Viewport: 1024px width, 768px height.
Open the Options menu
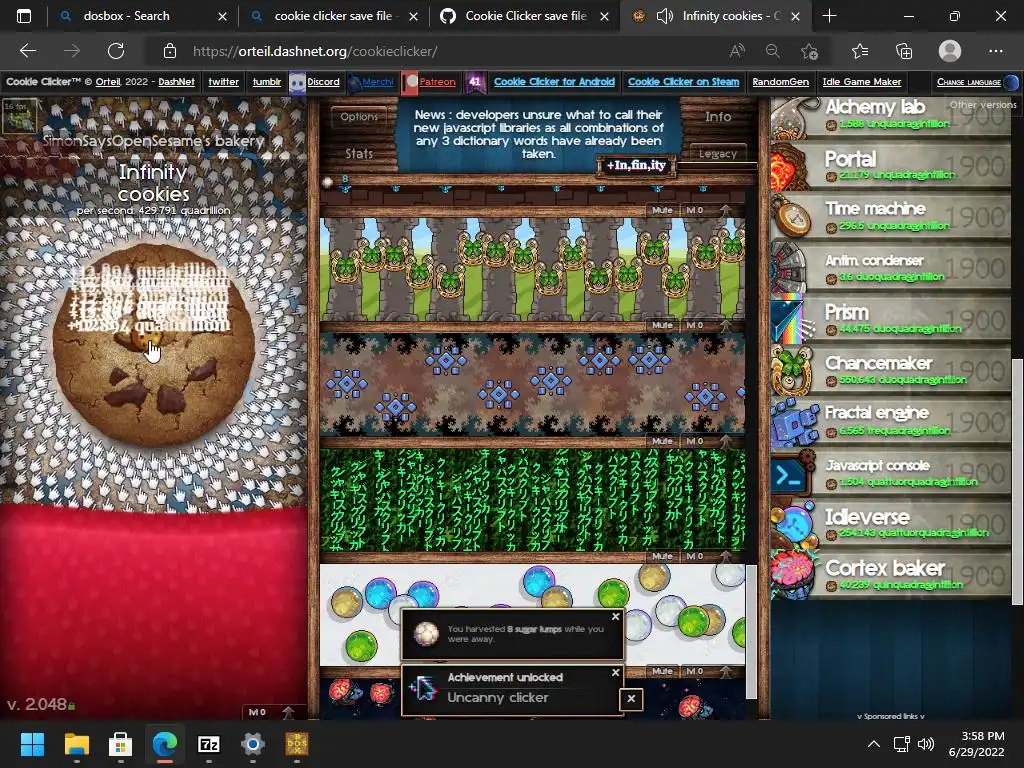pos(359,116)
